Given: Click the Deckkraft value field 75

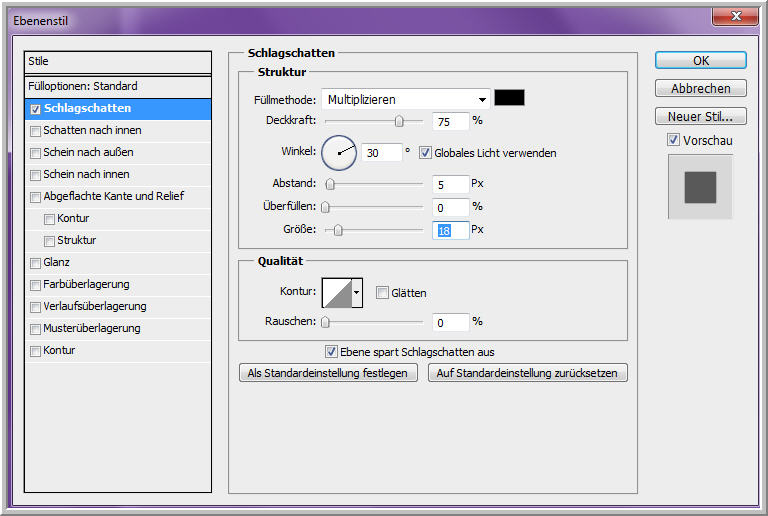Looking at the screenshot, I should coord(451,121).
